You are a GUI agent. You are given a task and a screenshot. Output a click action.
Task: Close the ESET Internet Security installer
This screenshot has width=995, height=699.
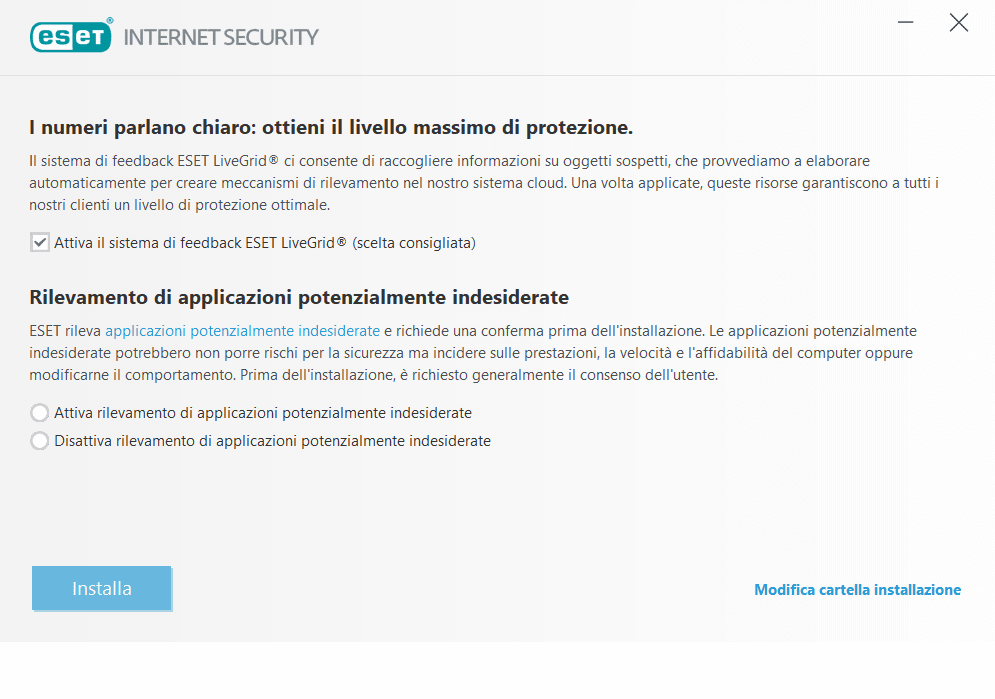[958, 23]
